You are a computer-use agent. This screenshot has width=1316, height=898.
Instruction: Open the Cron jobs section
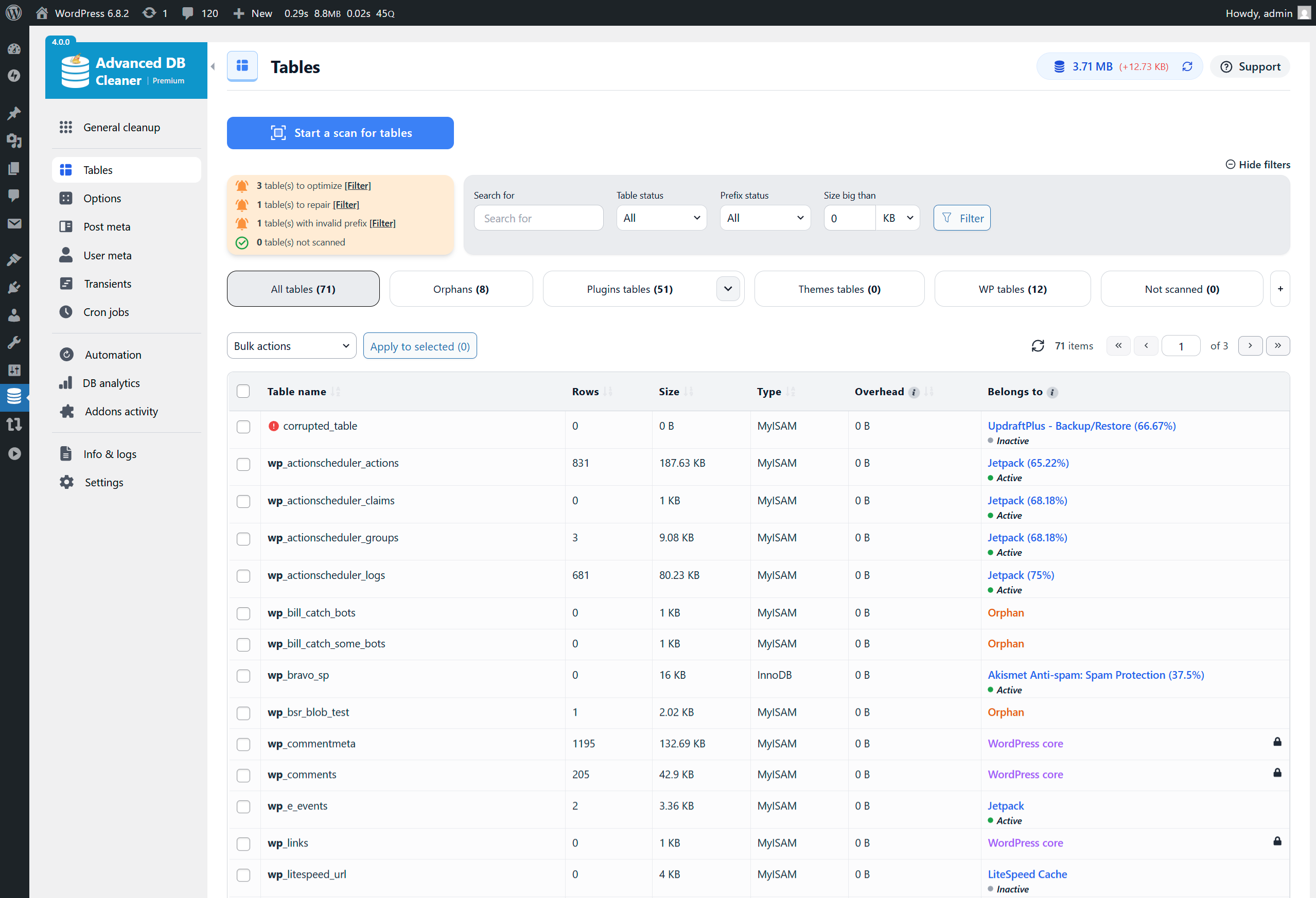(x=107, y=312)
